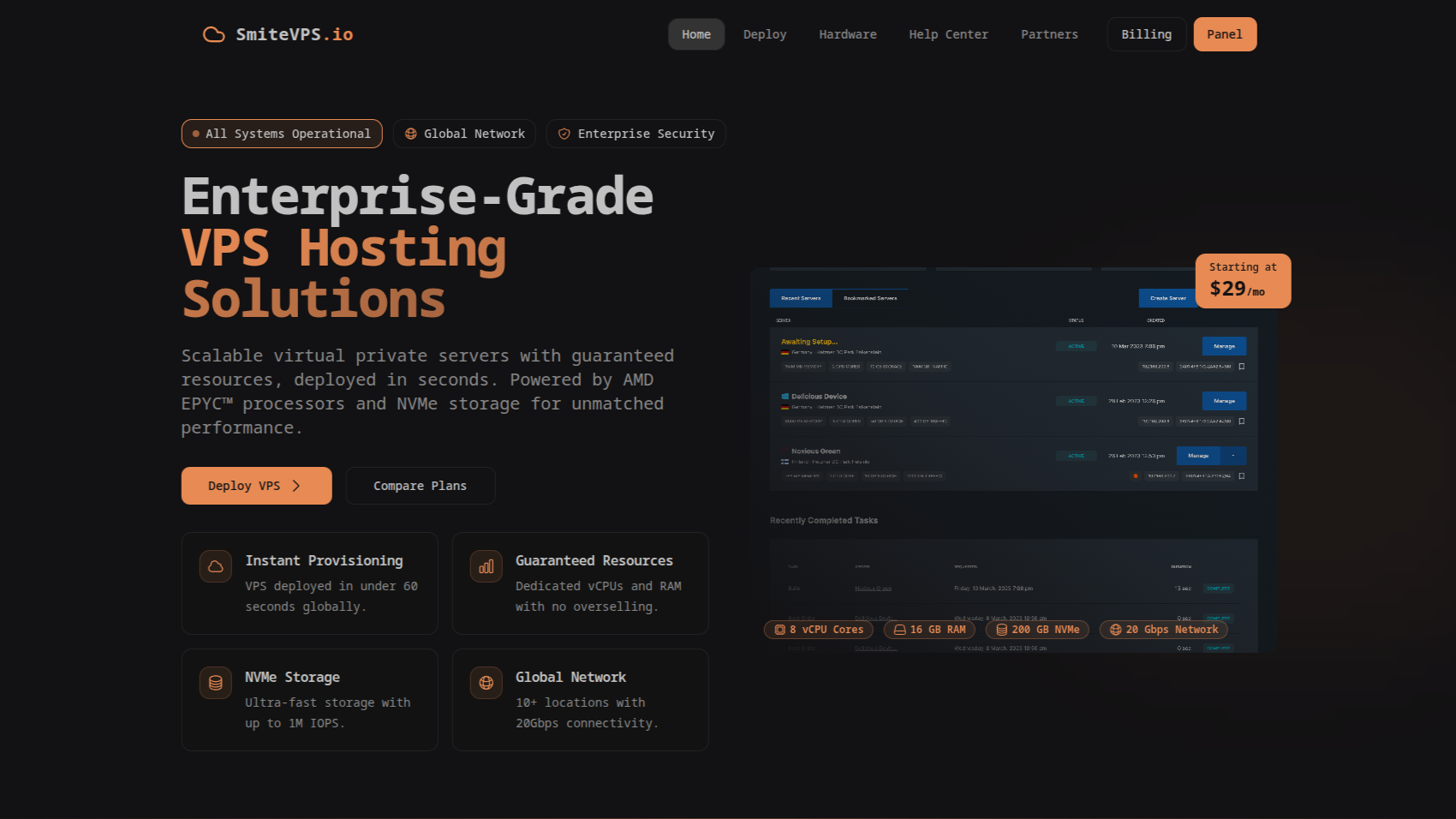The image size is (1456, 819).
Task: Expand dropdown beside Noxious Green Manage button
Action: (x=1233, y=456)
